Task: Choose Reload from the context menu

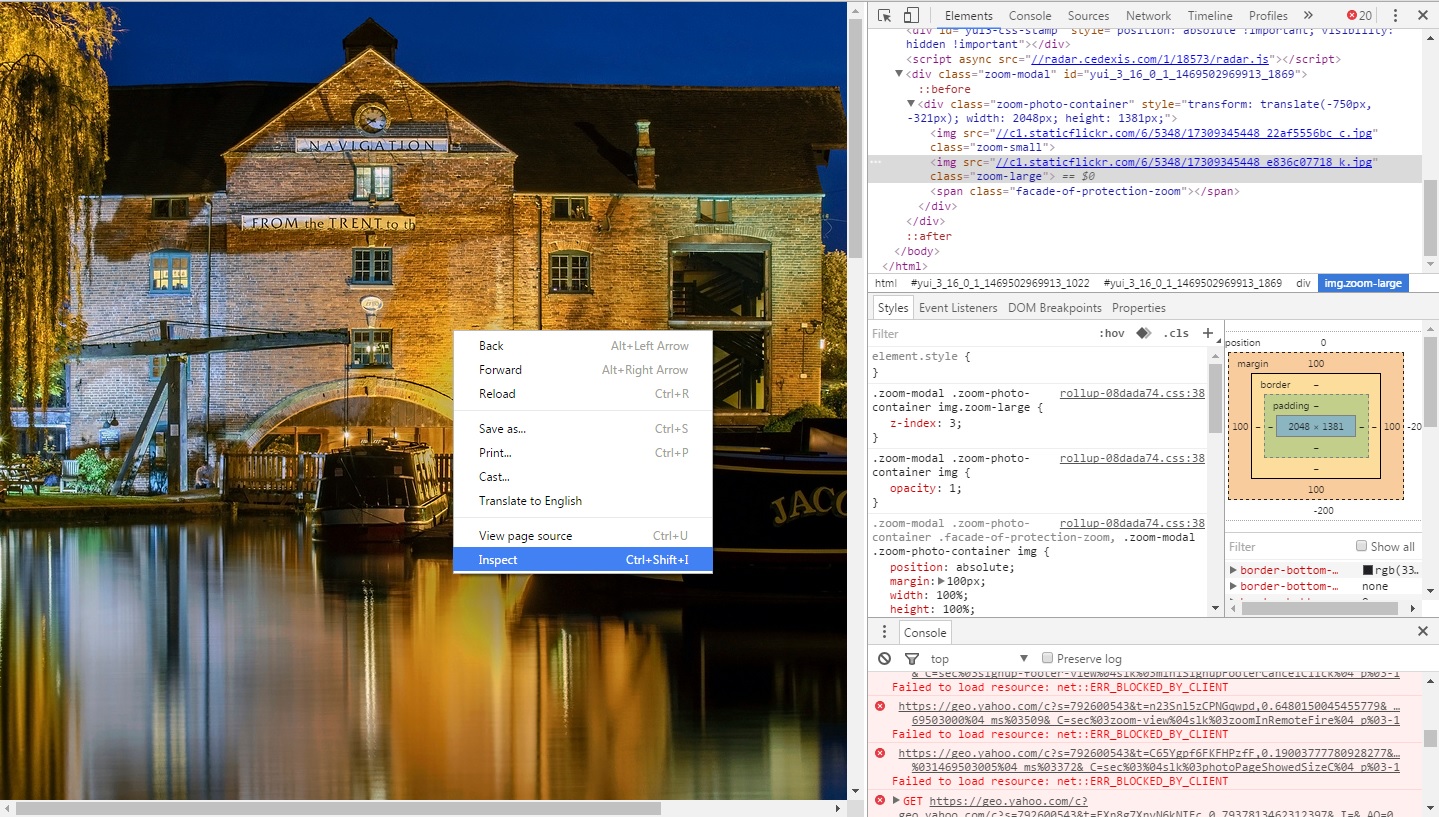Action: click(x=583, y=394)
